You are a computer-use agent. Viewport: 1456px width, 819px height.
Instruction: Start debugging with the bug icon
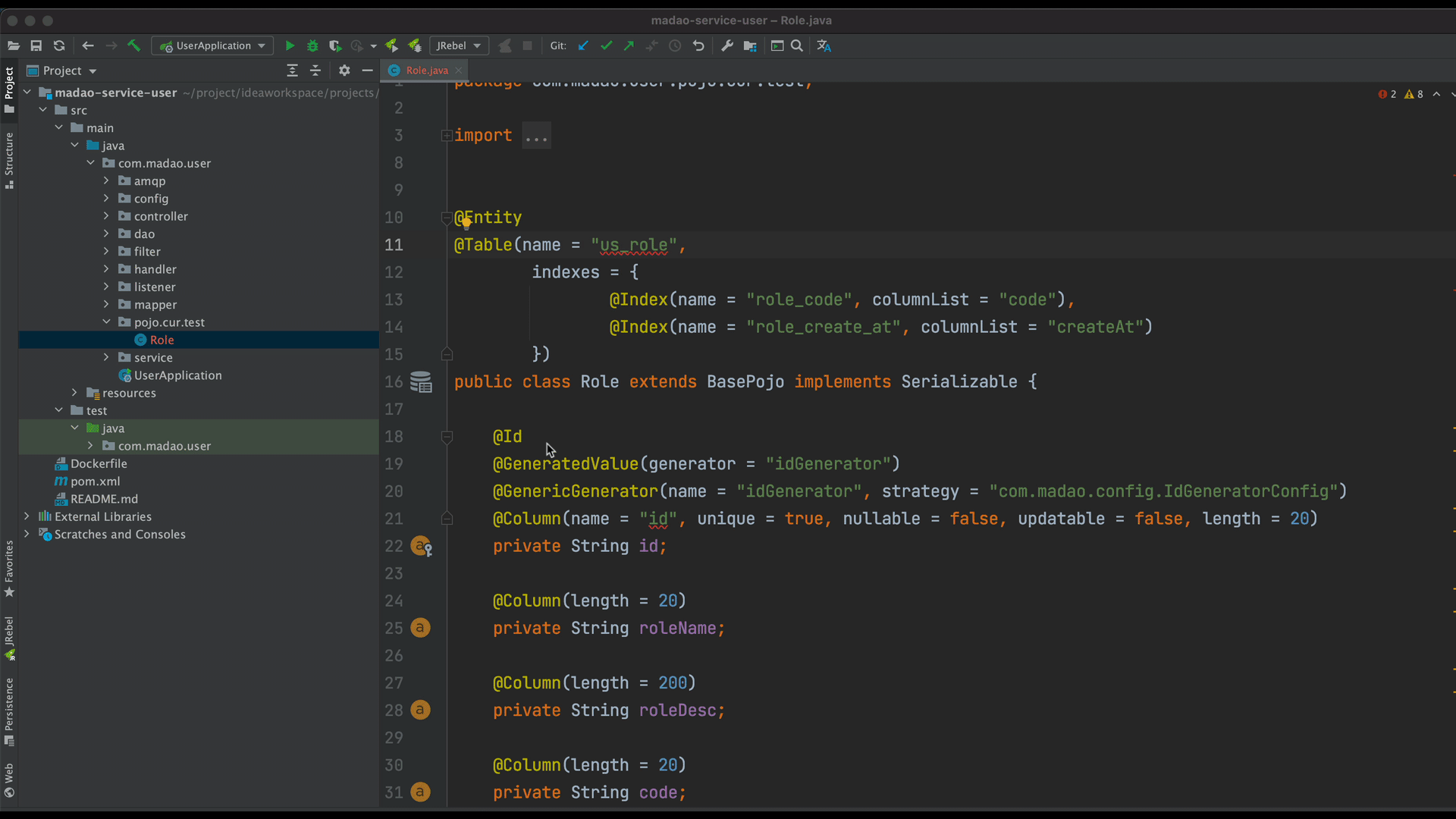tap(312, 46)
